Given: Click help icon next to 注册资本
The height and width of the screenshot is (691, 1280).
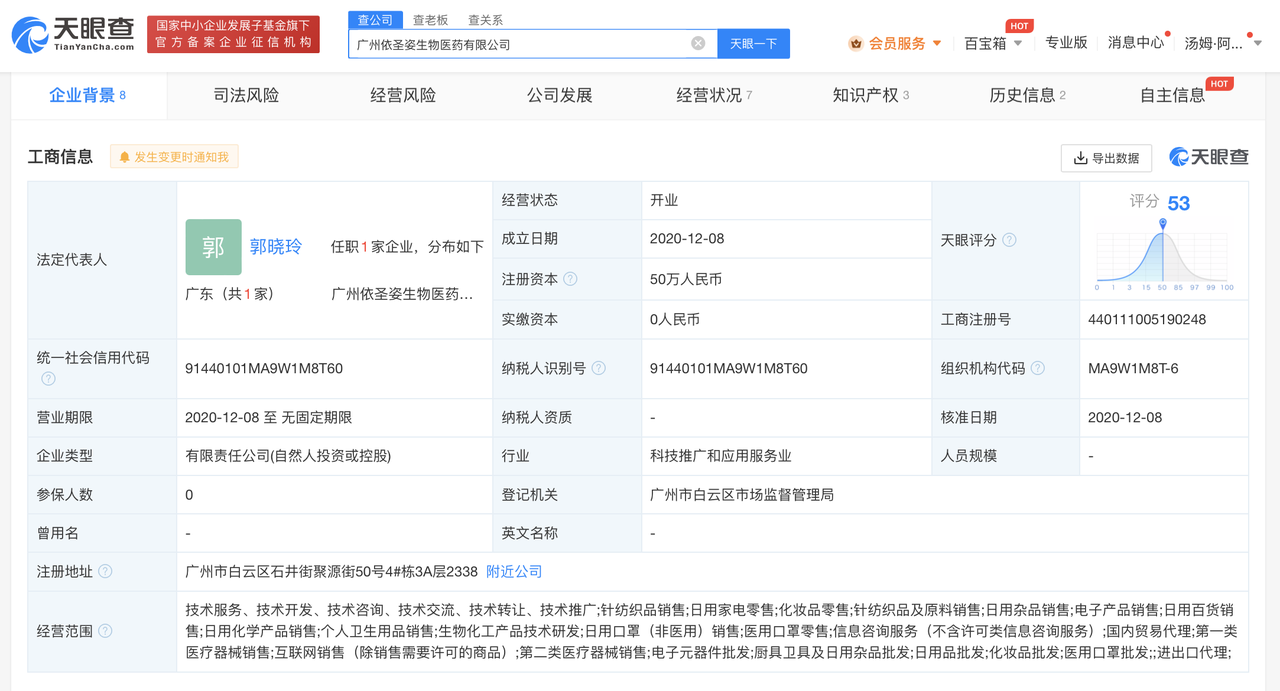Looking at the screenshot, I should click(x=570, y=279).
